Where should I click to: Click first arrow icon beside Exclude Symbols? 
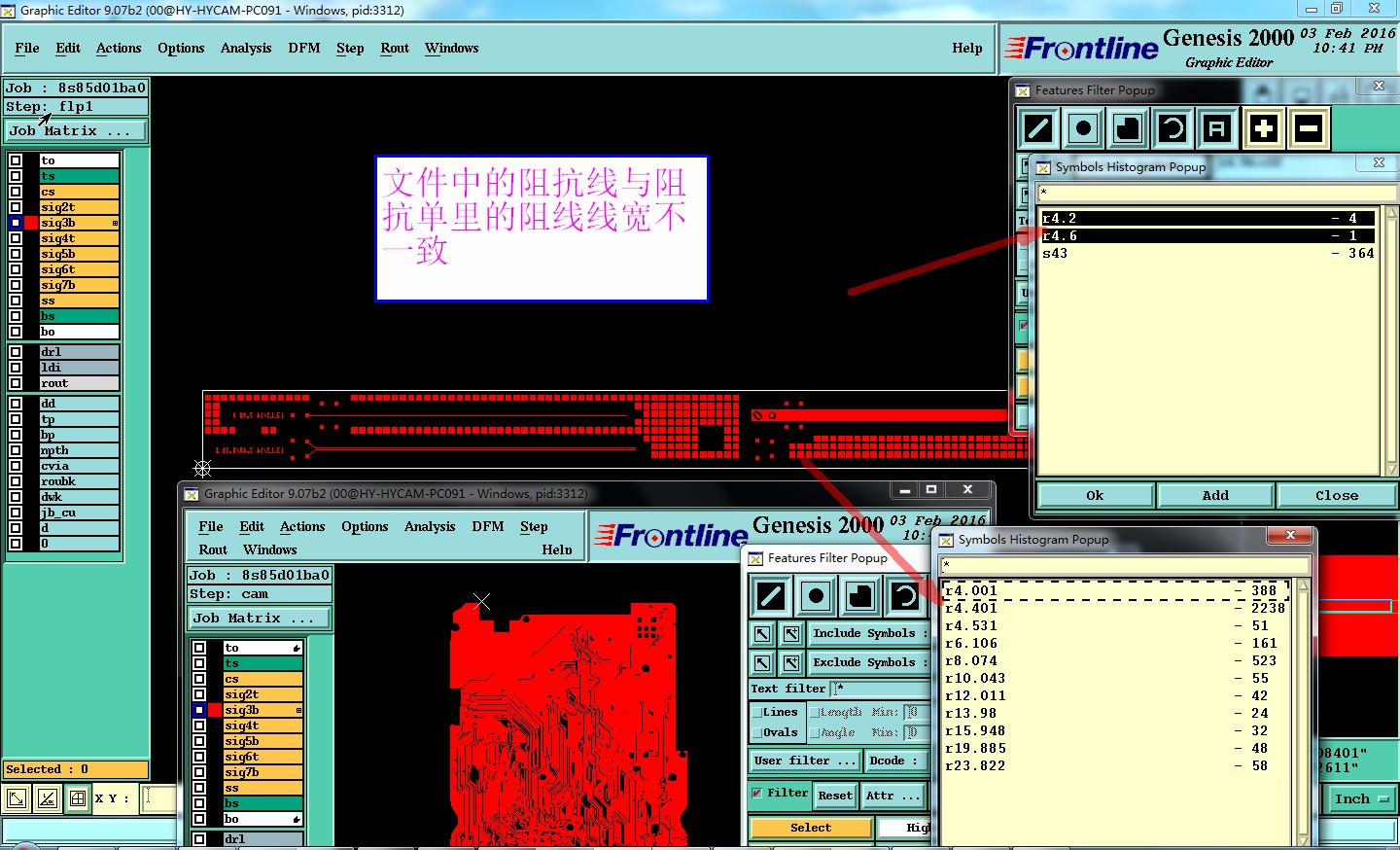click(762, 663)
